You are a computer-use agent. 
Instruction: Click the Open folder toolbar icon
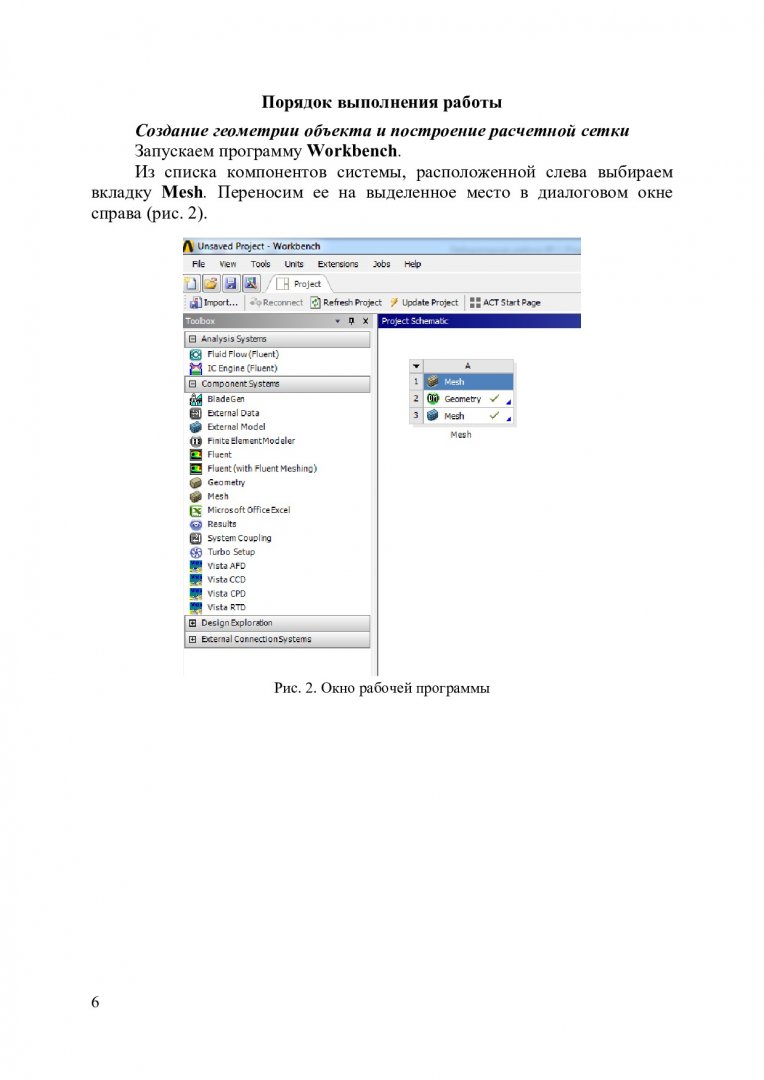[211, 284]
